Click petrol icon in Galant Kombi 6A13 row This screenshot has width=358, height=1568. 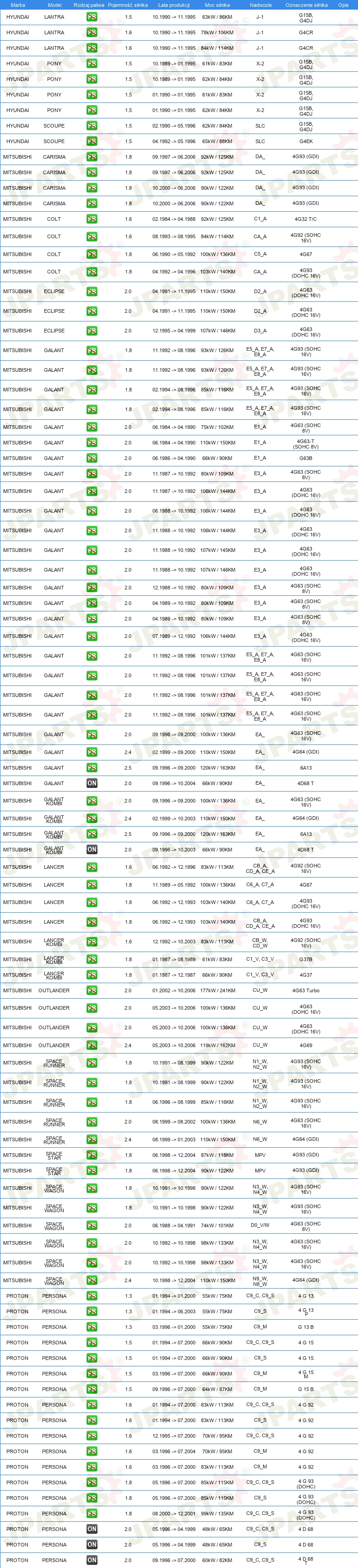click(x=92, y=835)
